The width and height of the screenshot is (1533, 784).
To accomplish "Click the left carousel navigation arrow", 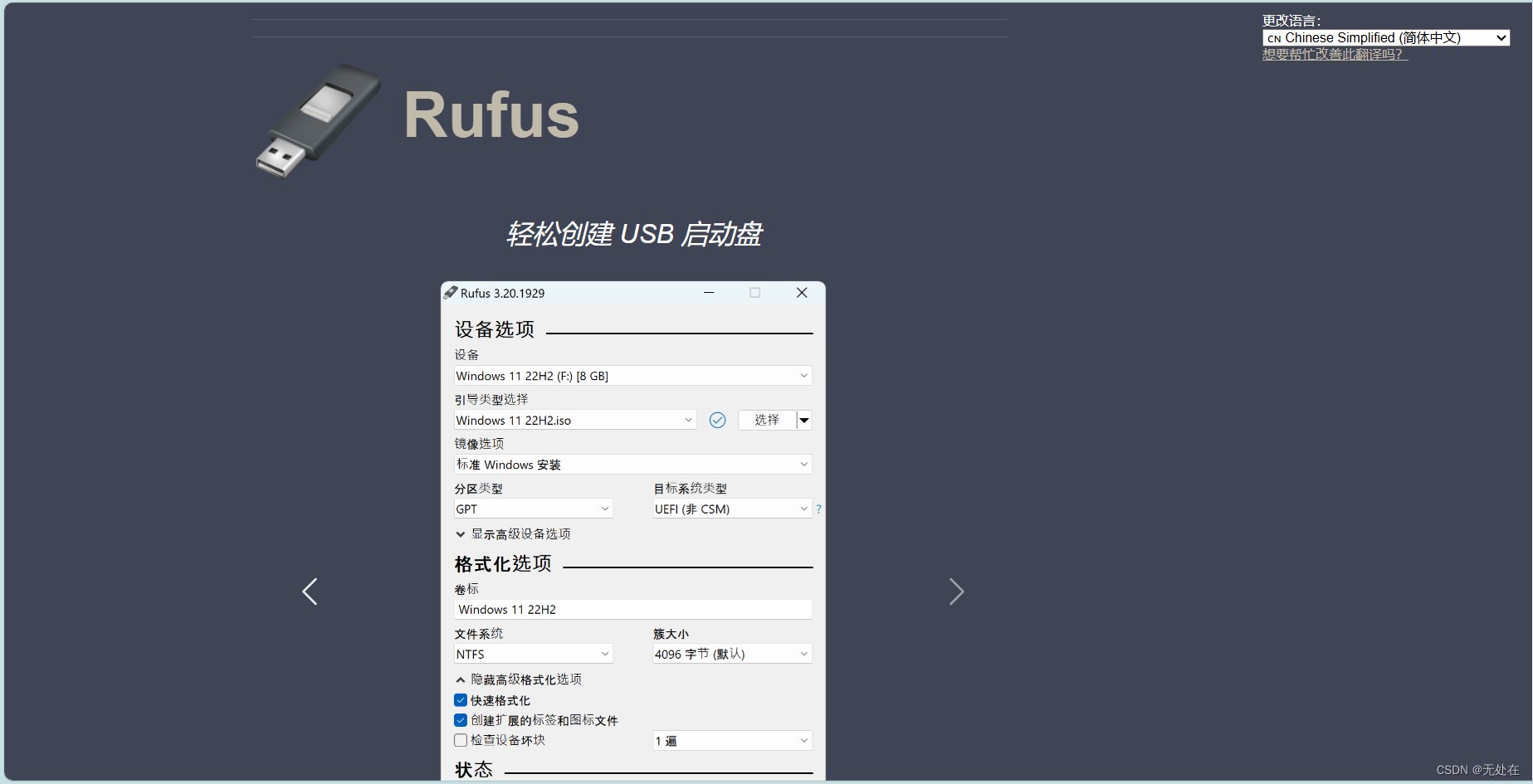I will pos(309,592).
